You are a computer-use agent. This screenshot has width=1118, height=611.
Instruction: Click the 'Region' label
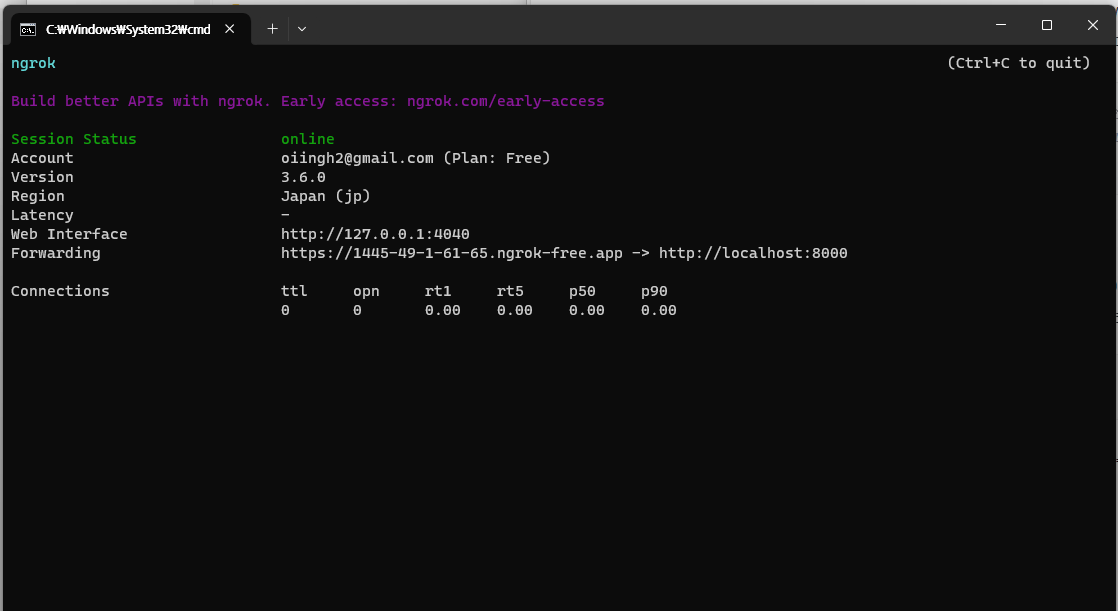click(x=38, y=196)
